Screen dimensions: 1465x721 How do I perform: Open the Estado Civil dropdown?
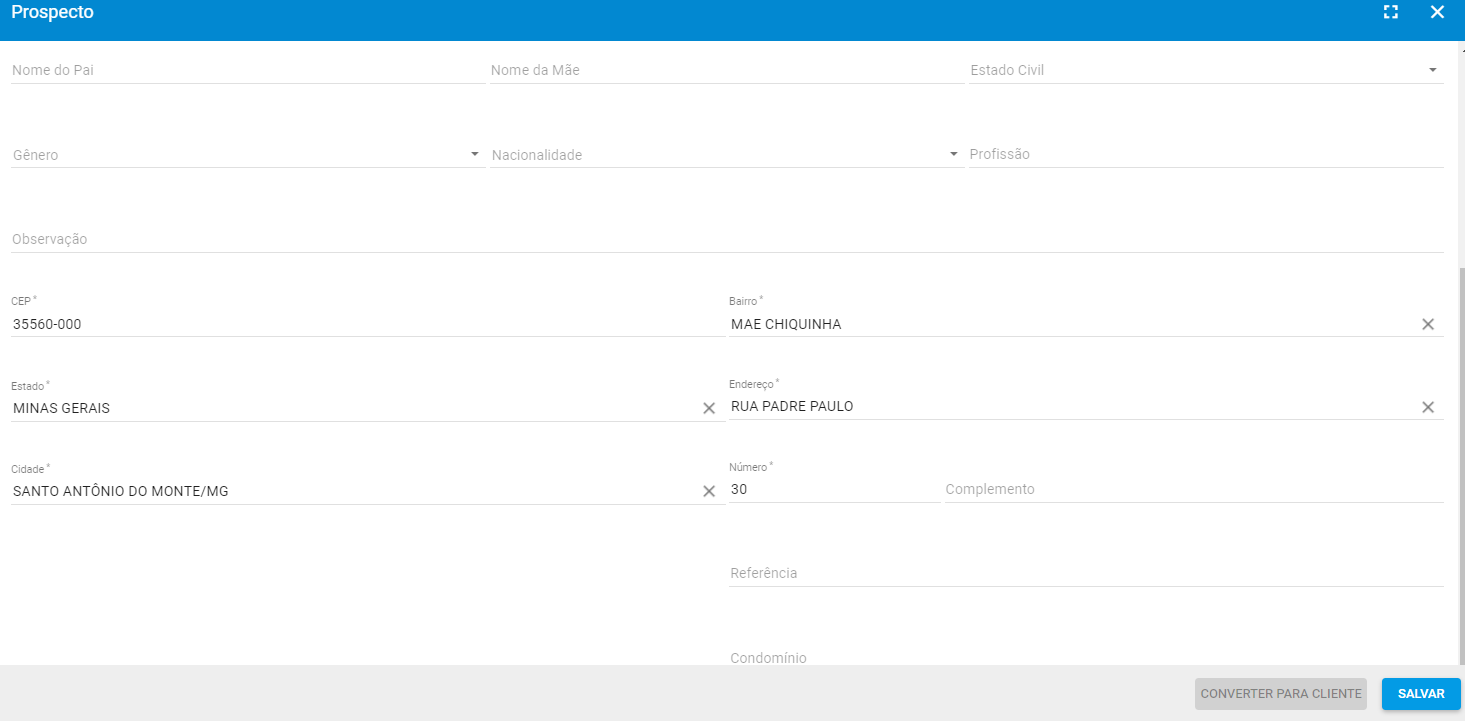1434,69
